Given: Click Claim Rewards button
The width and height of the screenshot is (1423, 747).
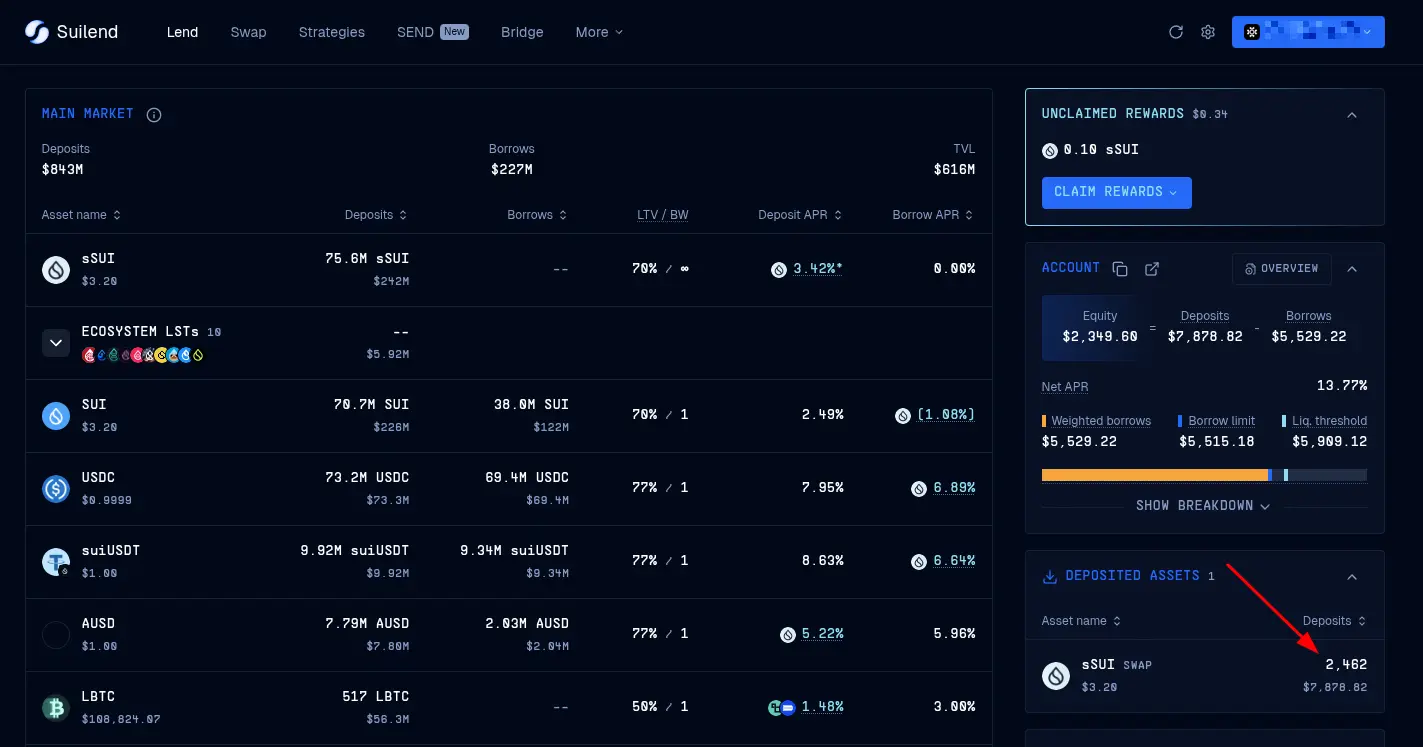Looking at the screenshot, I should [x=1116, y=192].
